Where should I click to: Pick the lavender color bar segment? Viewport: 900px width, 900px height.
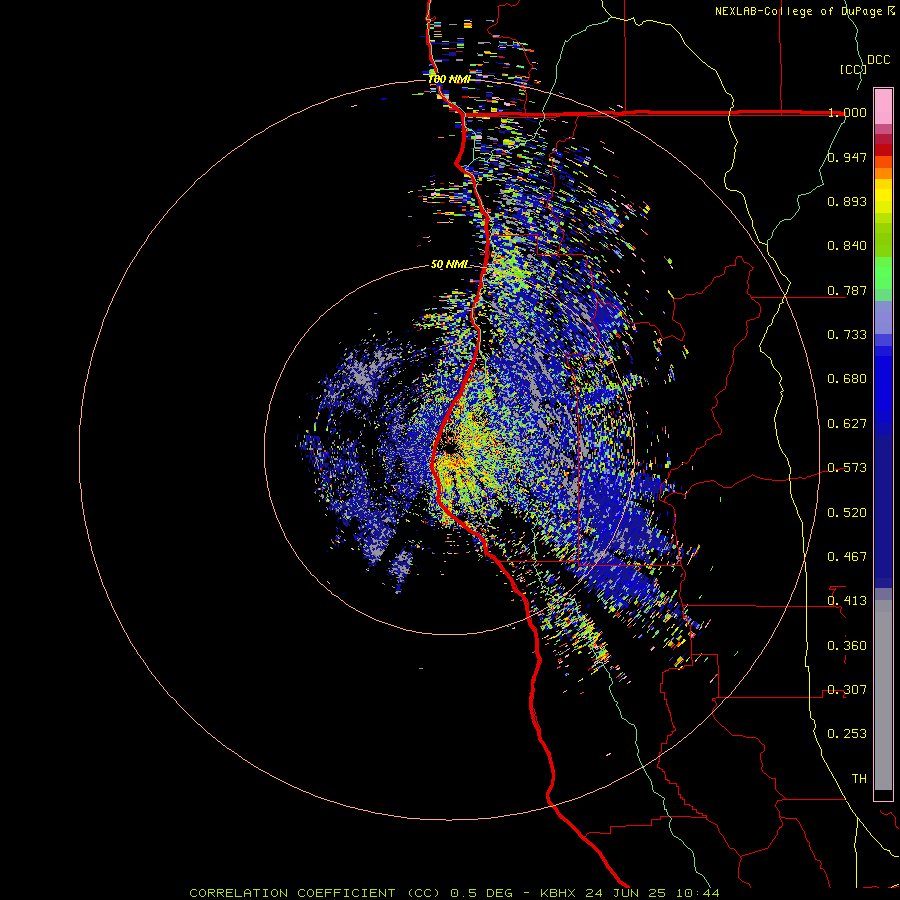[883, 317]
